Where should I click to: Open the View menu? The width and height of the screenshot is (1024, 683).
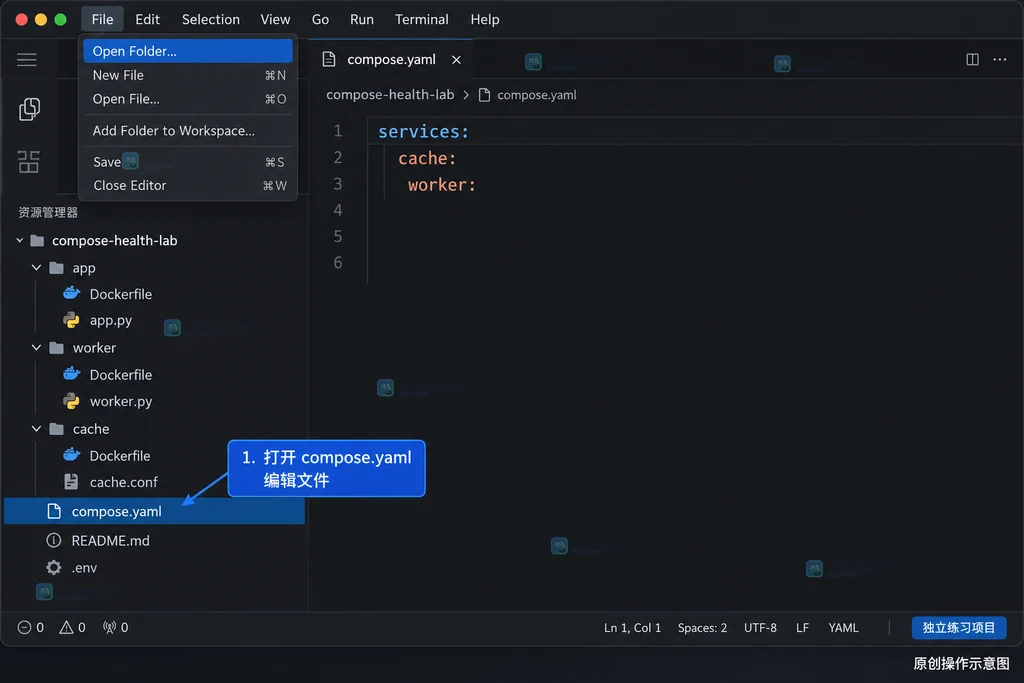[276, 20]
